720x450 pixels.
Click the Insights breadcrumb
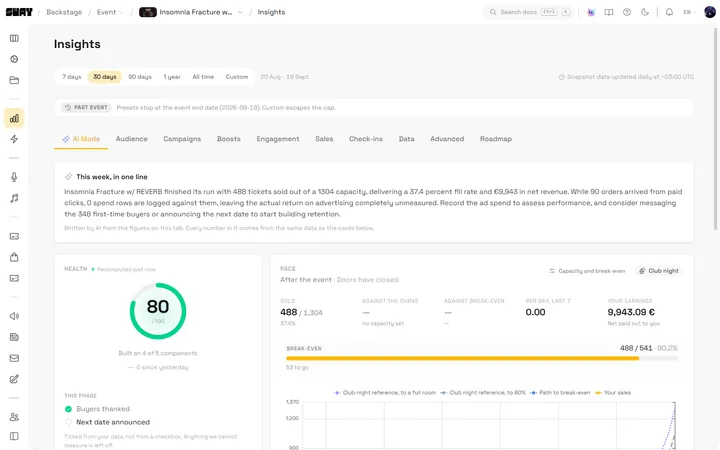click(x=271, y=12)
